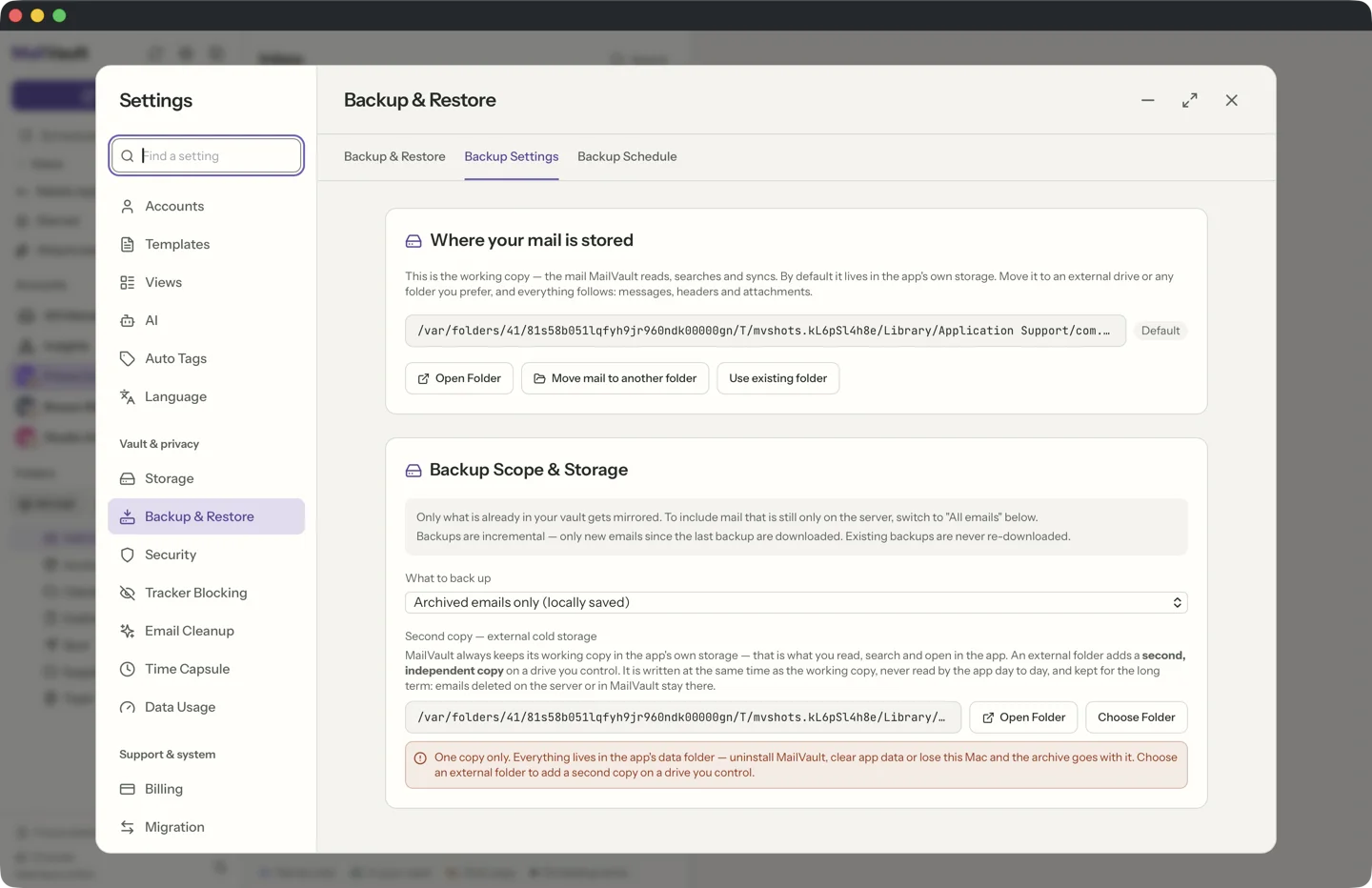Go to Tracker Blocking settings
1372x888 pixels.
[x=206, y=593]
